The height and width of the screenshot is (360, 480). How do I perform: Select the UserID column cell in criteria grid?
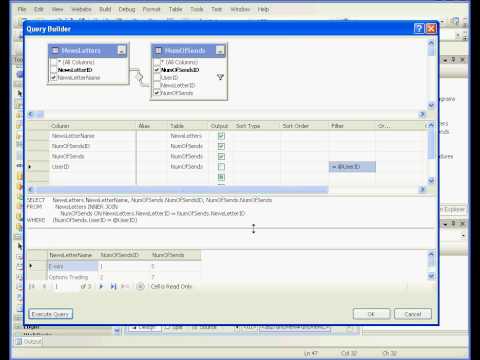(x=93, y=167)
